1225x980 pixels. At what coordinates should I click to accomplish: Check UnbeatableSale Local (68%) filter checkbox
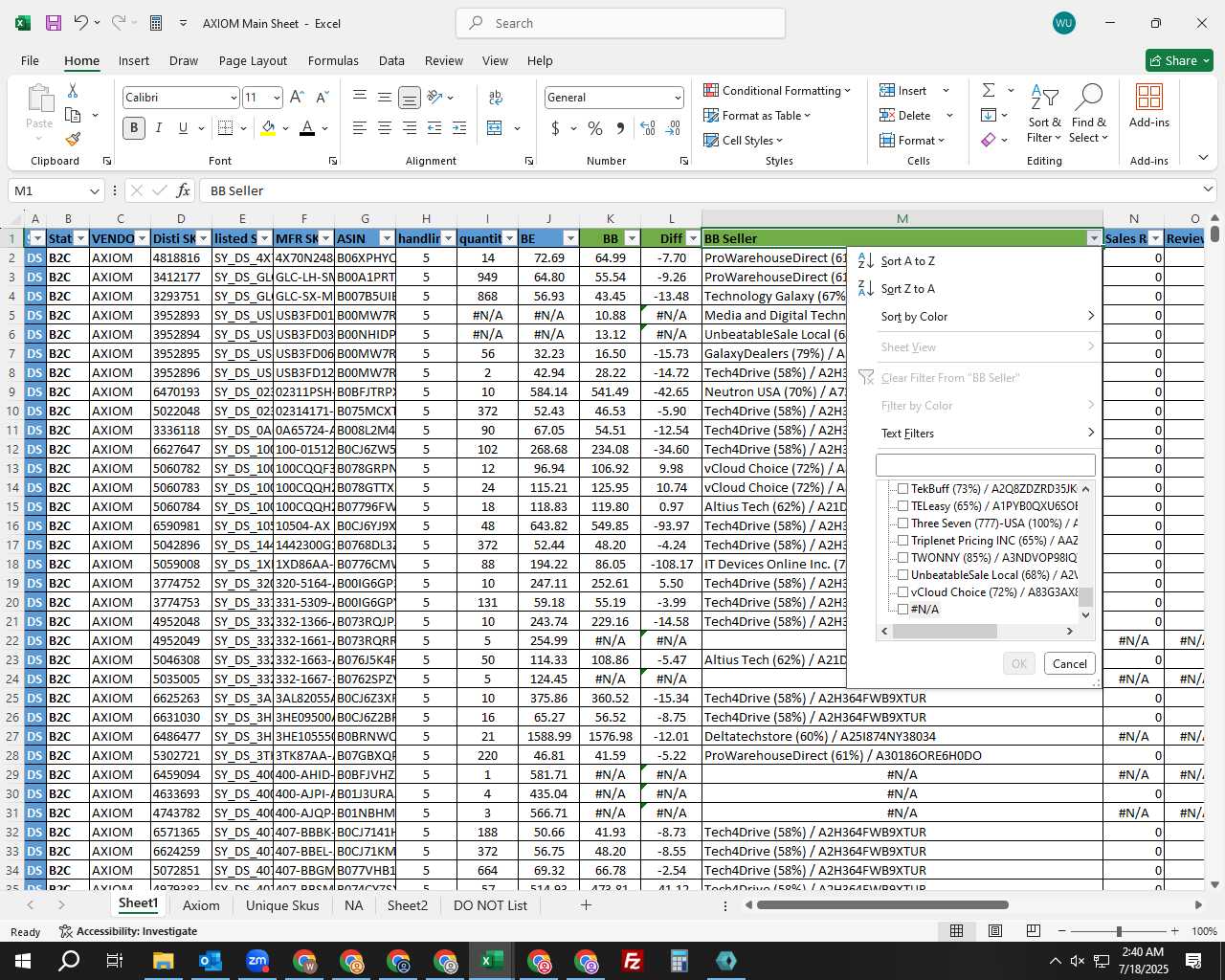902,575
